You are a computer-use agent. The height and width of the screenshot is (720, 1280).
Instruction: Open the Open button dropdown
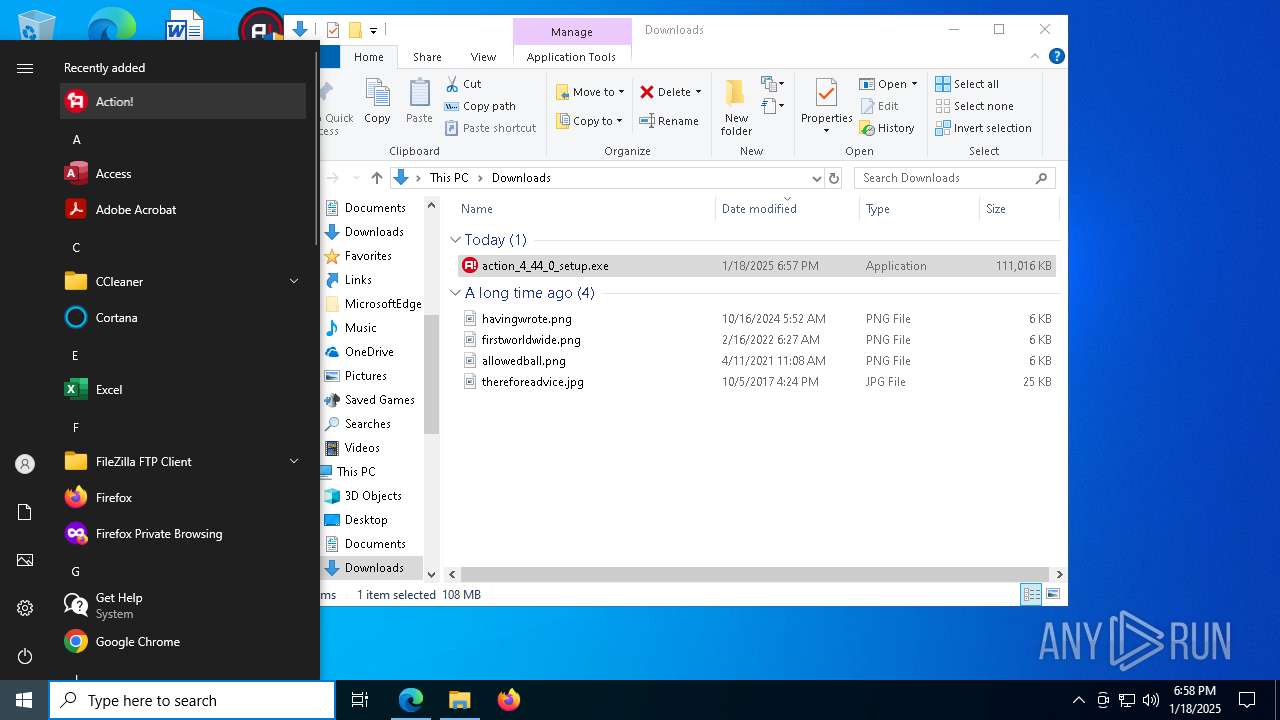(914, 84)
